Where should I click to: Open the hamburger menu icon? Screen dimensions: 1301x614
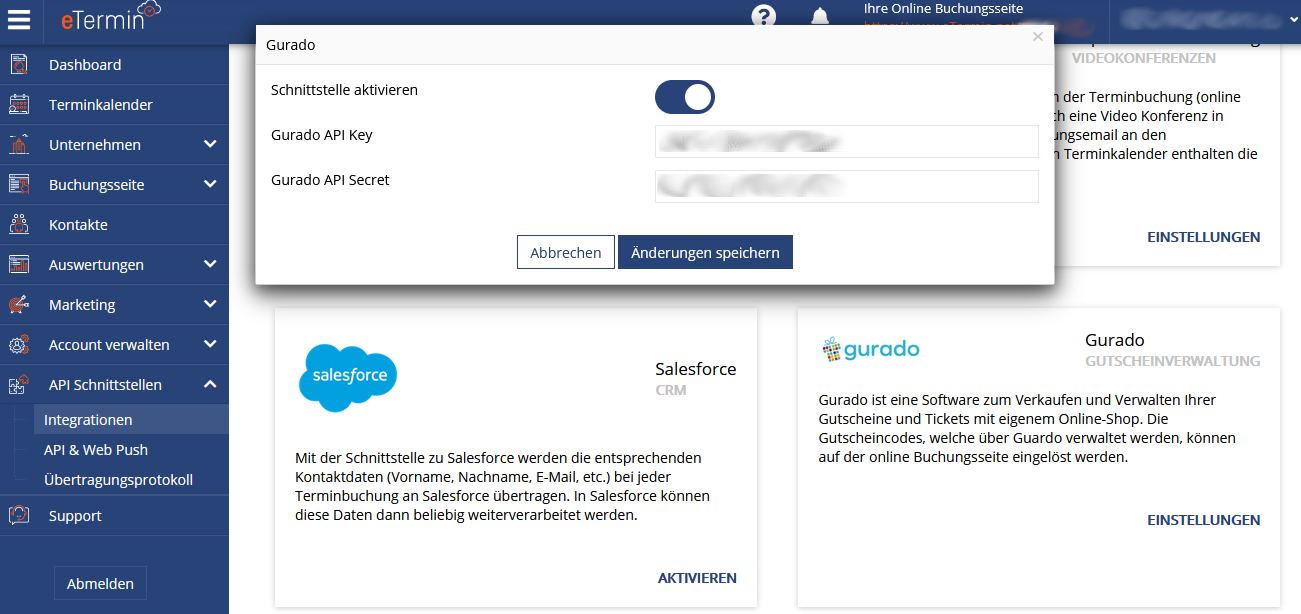click(x=20, y=19)
